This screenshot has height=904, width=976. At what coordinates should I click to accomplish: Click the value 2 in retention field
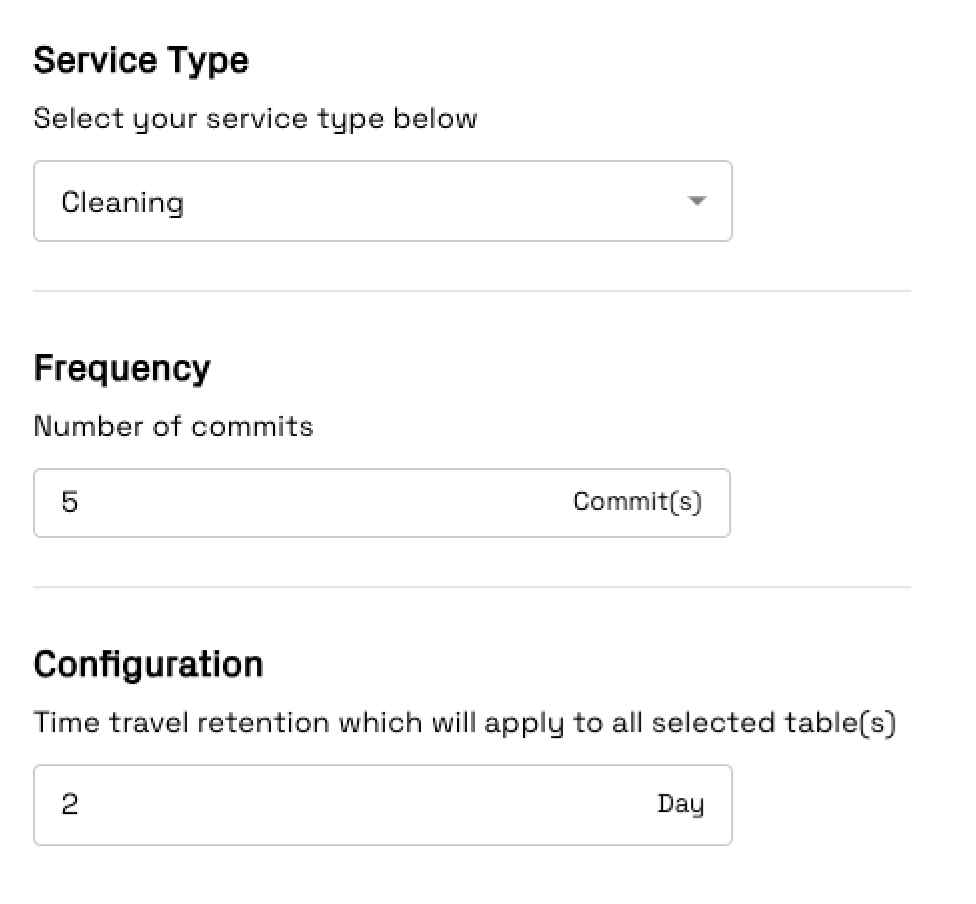[70, 804]
